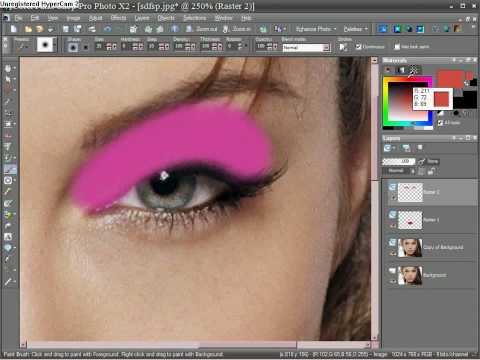Select the Text tool
The height and width of the screenshot is (360, 480).
click(8, 237)
